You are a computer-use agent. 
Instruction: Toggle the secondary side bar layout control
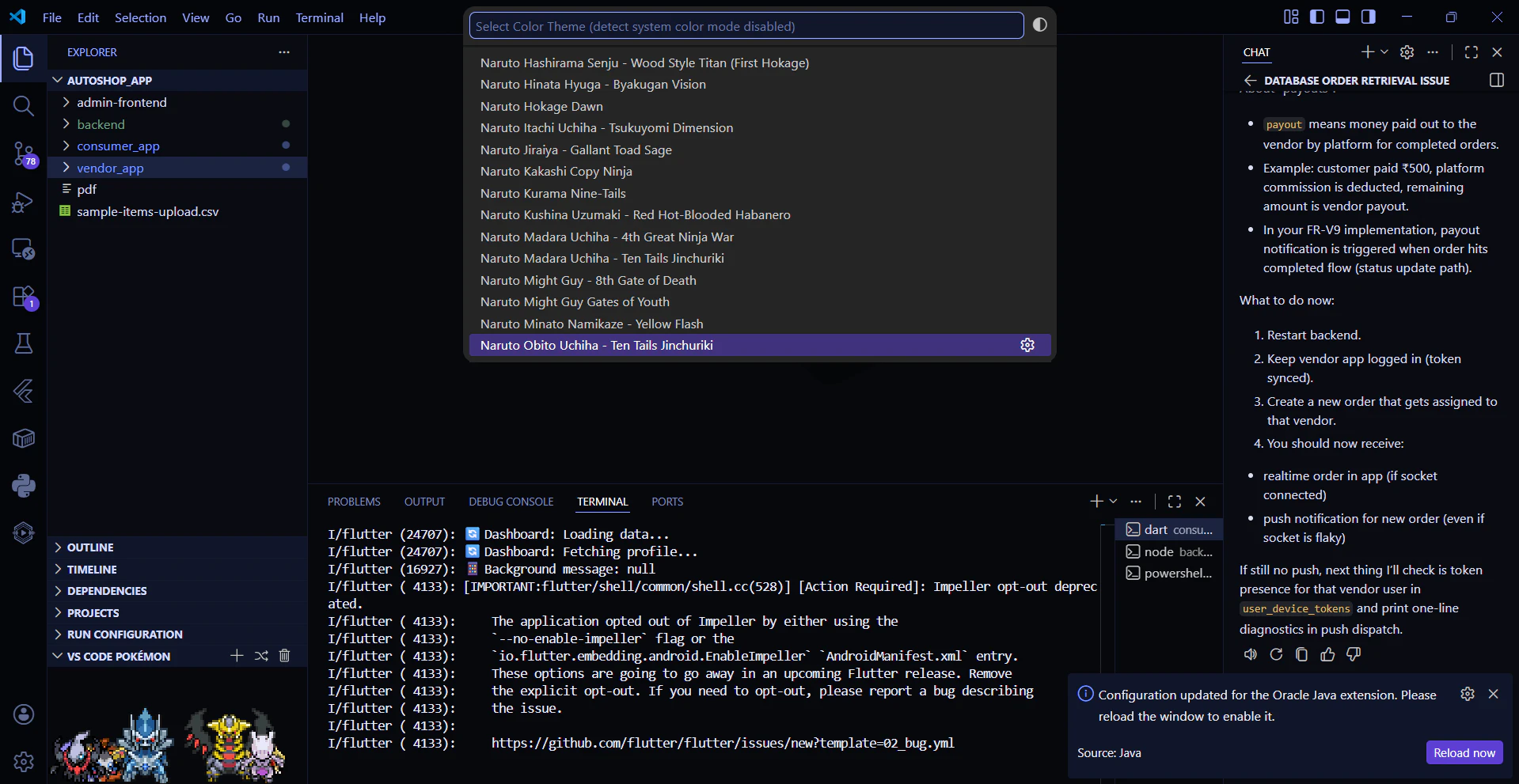[x=1369, y=16]
